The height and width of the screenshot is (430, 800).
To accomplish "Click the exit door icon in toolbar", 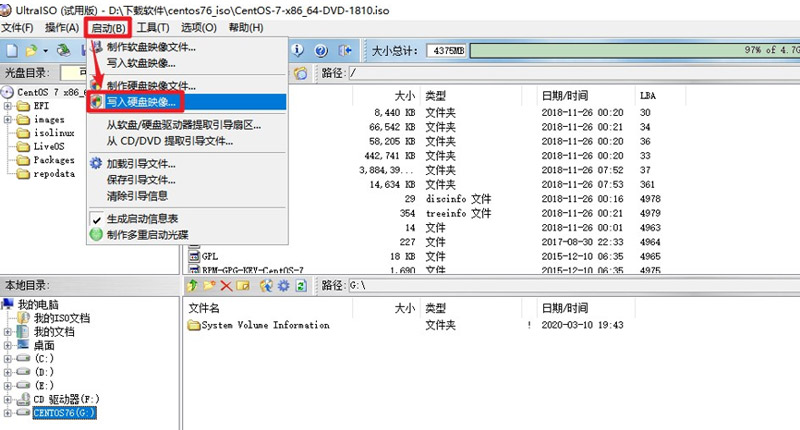I will click(x=345, y=49).
